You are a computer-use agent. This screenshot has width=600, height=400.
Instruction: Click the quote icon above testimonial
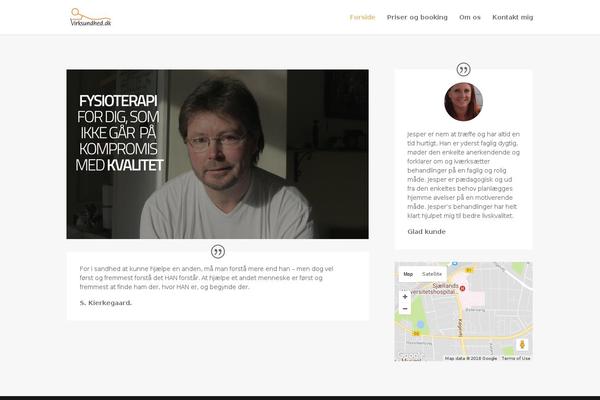pos(463,70)
